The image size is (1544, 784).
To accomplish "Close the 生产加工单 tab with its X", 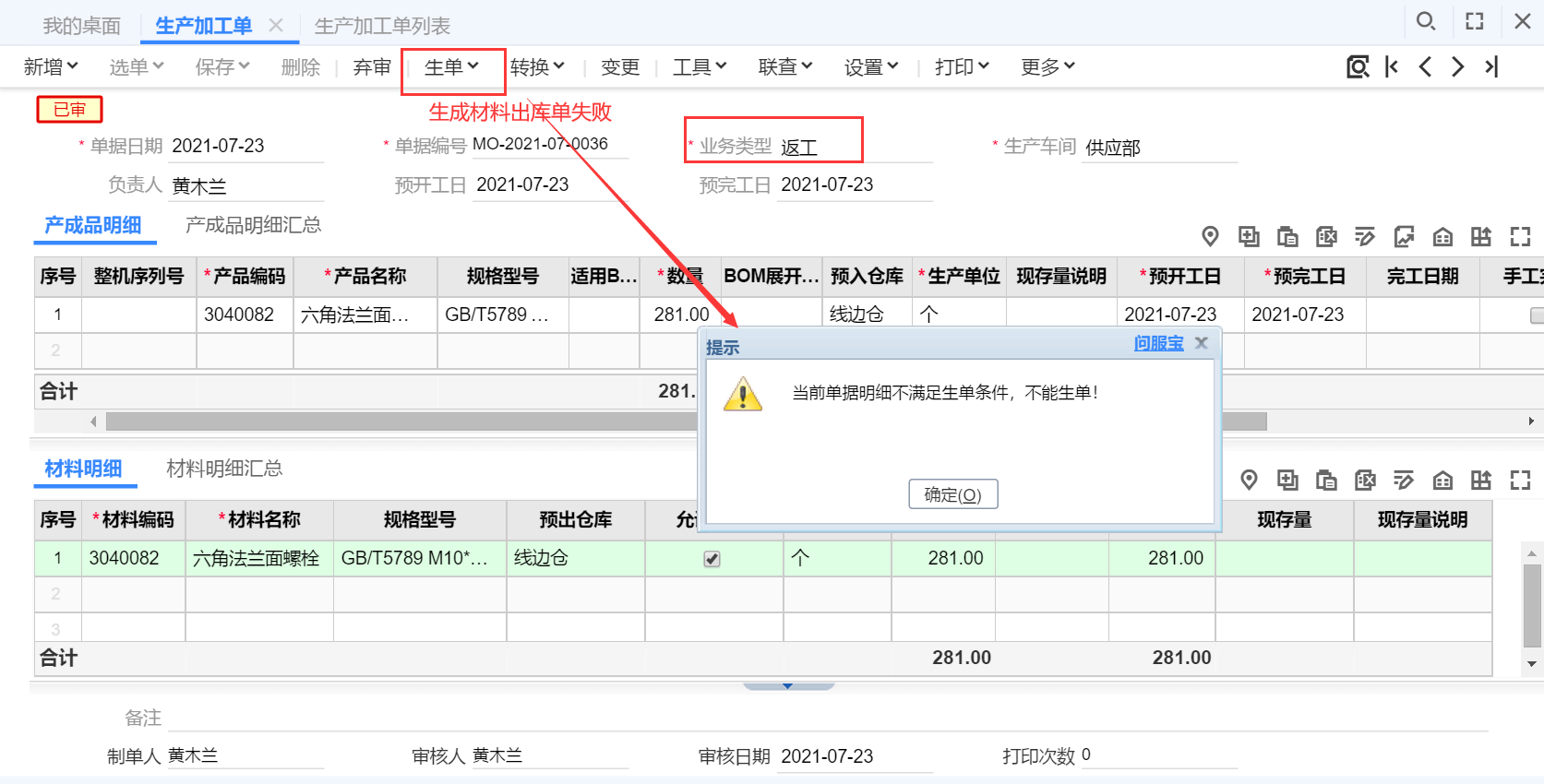I will pos(276,25).
